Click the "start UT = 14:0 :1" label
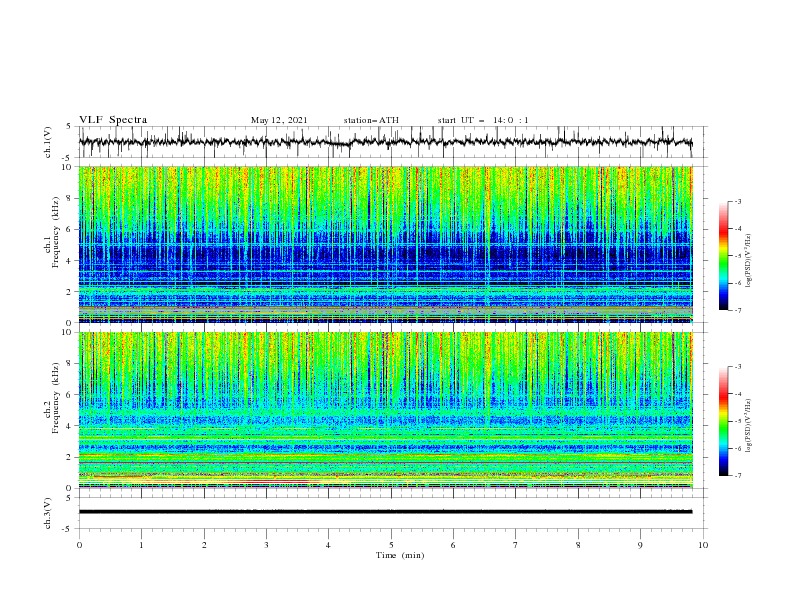The width and height of the screenshot is (792, 612). (483, 120)
